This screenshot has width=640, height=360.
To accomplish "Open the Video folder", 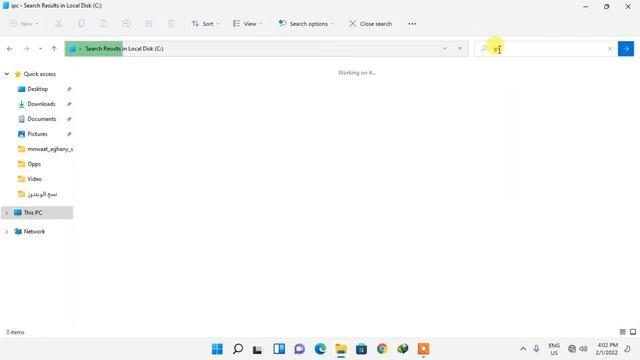I will (34, 179).
